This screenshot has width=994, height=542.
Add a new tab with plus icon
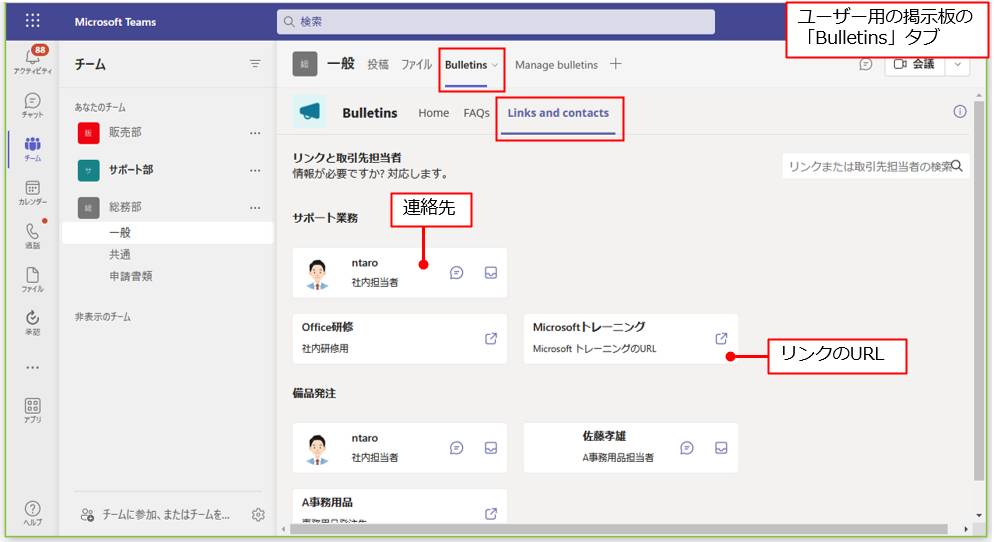[x=616, y=63]
